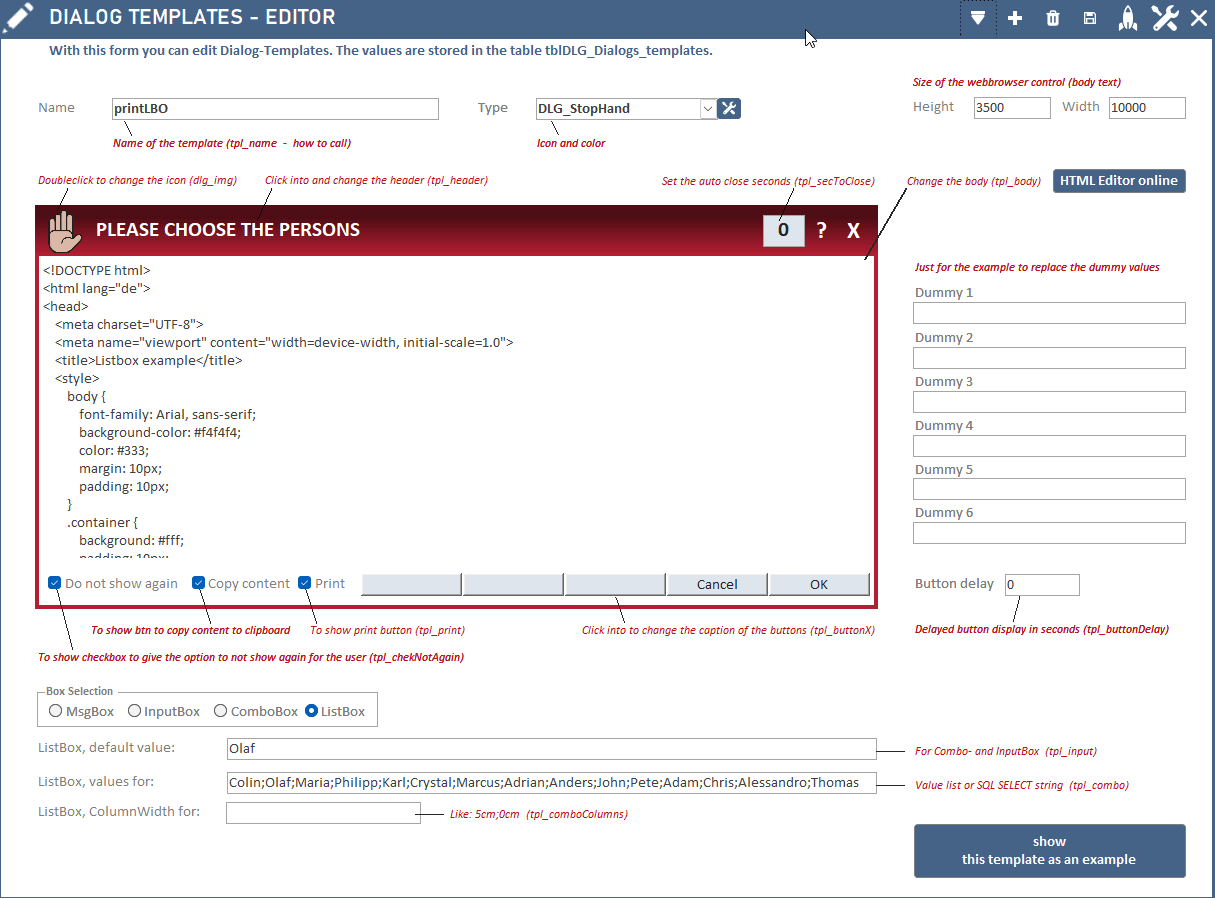
Task: Select the MsgBox radio option
Action: pos(56,711)
